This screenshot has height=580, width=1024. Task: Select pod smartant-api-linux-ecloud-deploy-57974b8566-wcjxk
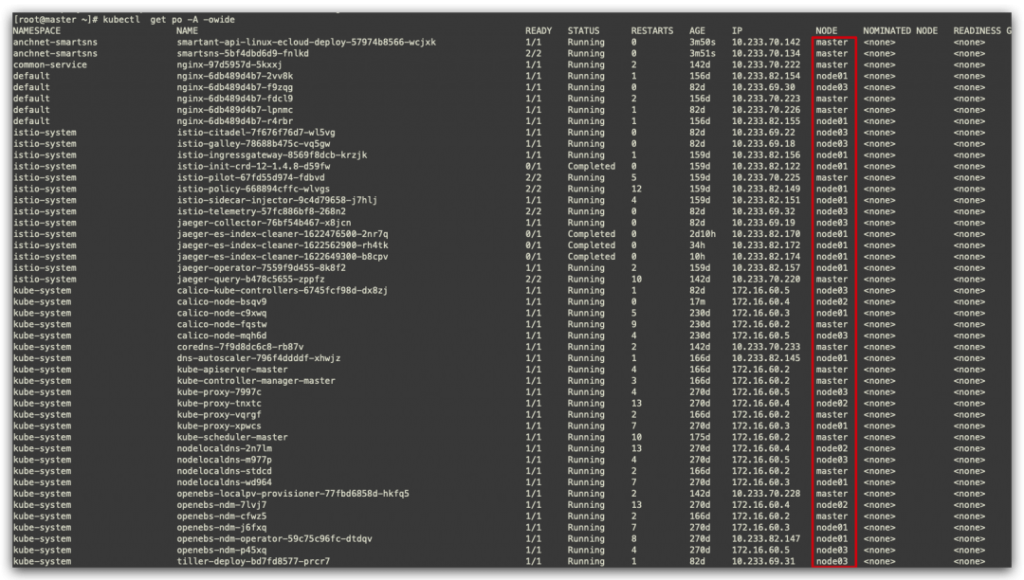(306, 42)
